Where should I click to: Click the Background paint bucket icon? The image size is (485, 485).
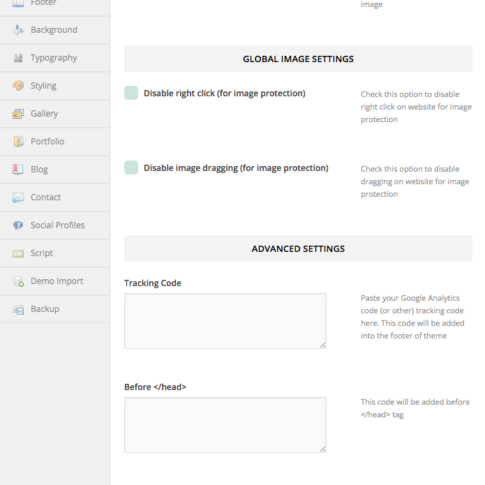(x=18, y=30)
